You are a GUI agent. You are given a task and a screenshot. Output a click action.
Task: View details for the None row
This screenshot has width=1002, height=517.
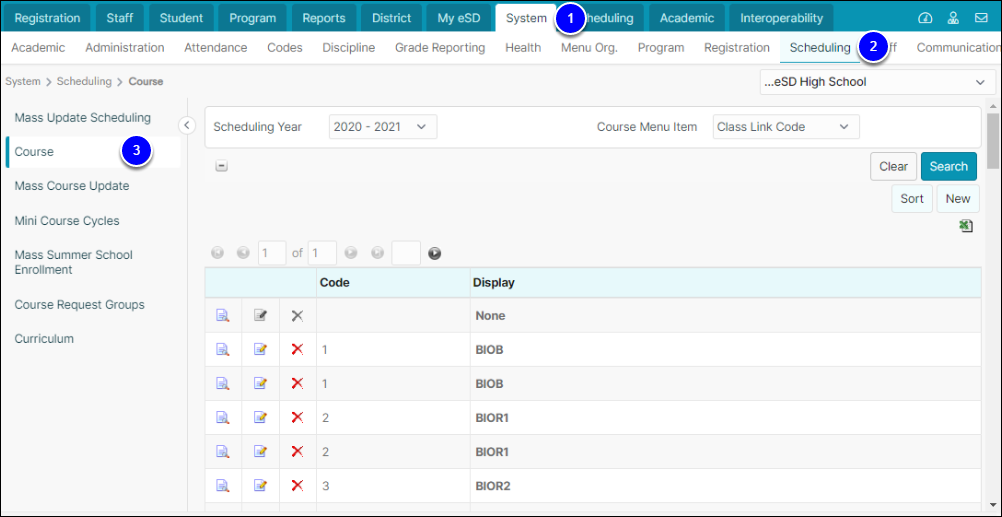coord(222,316)
